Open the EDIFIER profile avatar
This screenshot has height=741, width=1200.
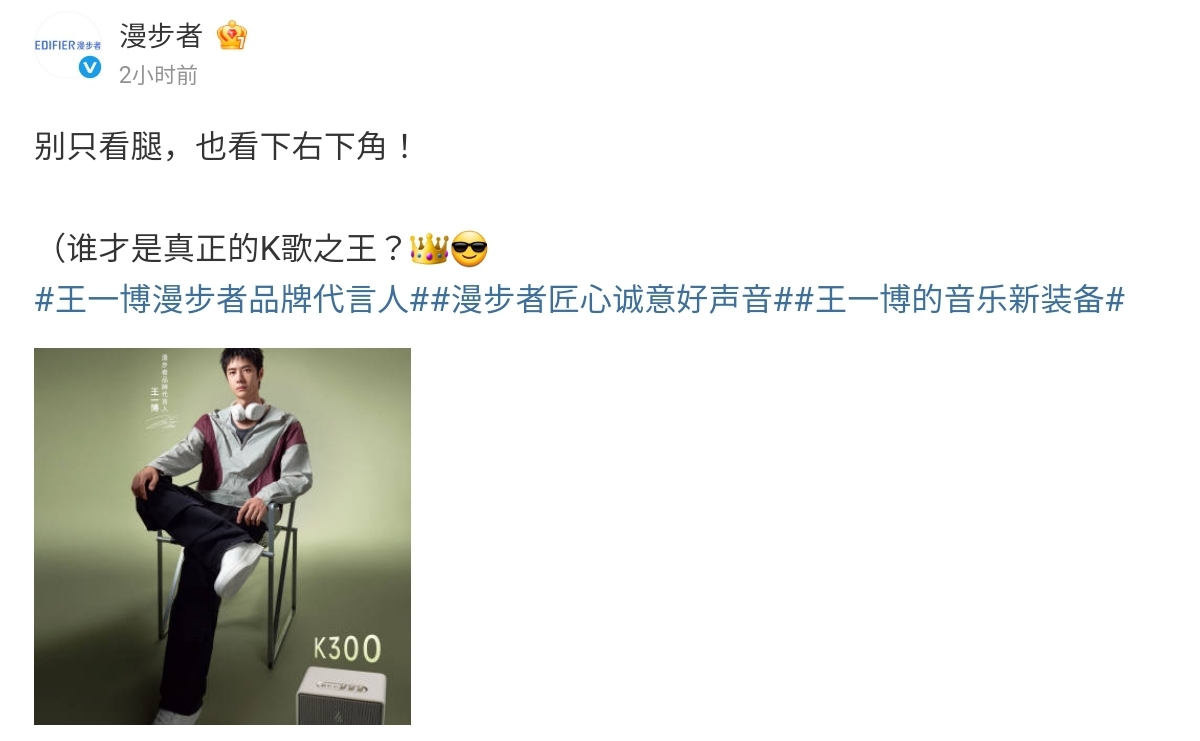point(68,45)
